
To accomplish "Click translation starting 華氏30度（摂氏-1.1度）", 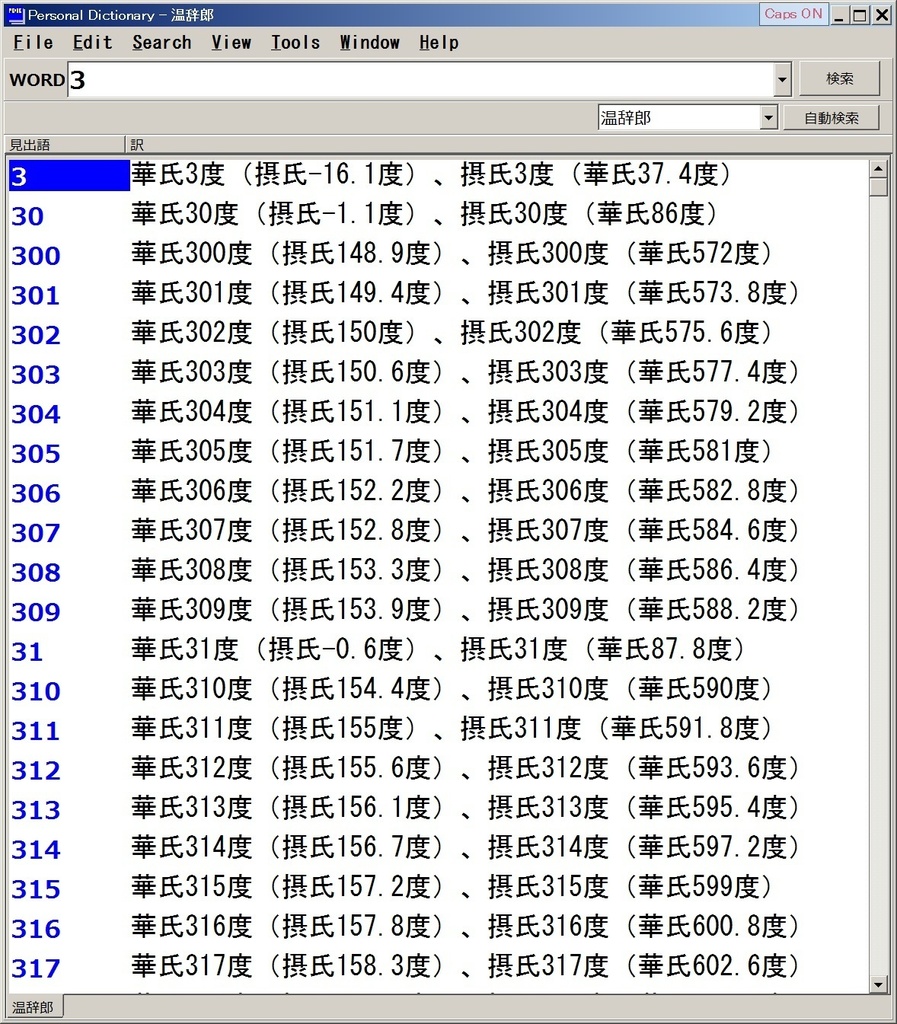I will point(424,214).
